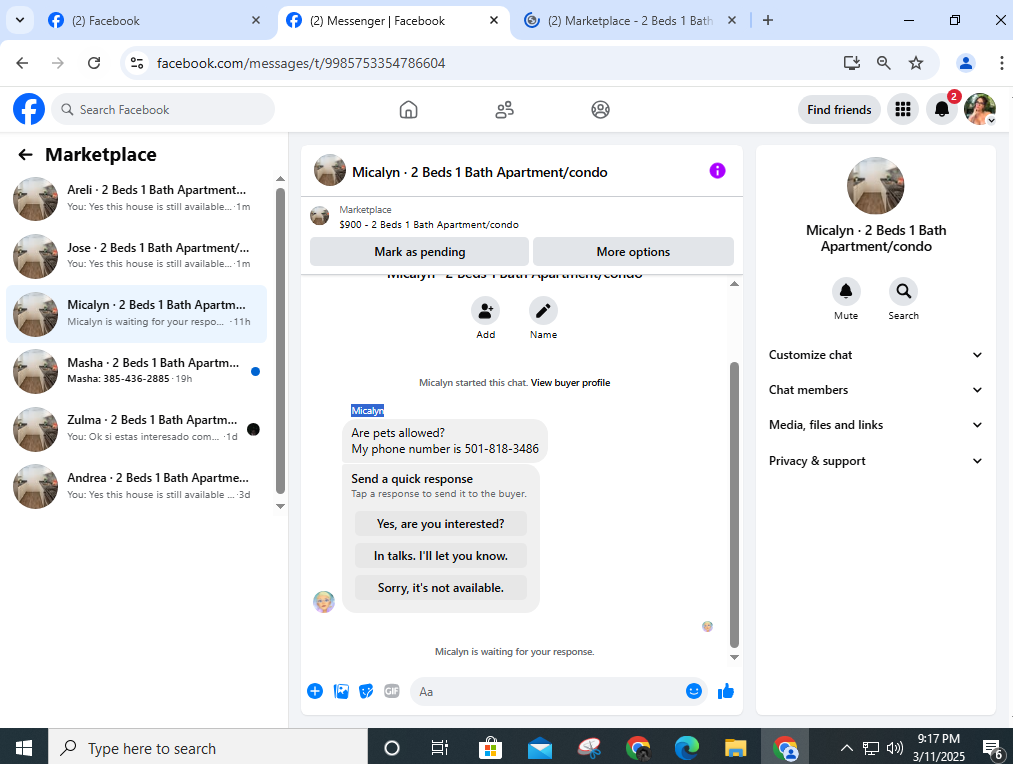Image resolution: width=1013 pixels, height=764 pixels.
Task: Open Jose conversation in the list
Action: point(137,256)
